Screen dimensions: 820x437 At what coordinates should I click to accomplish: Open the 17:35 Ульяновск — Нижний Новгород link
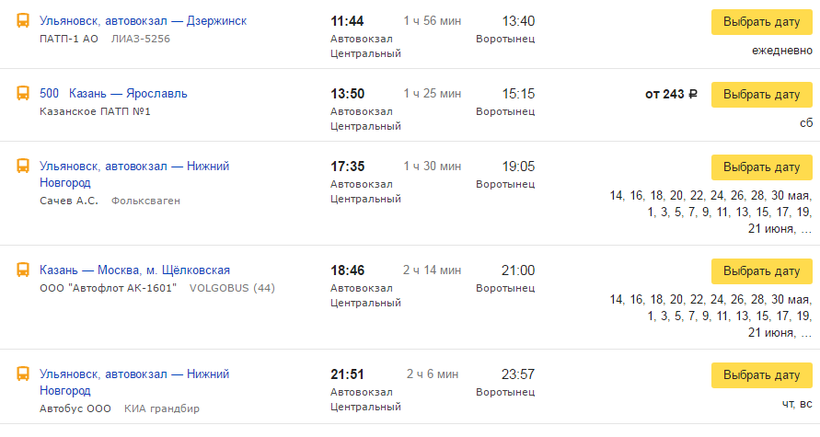click(x=134, y=174)
